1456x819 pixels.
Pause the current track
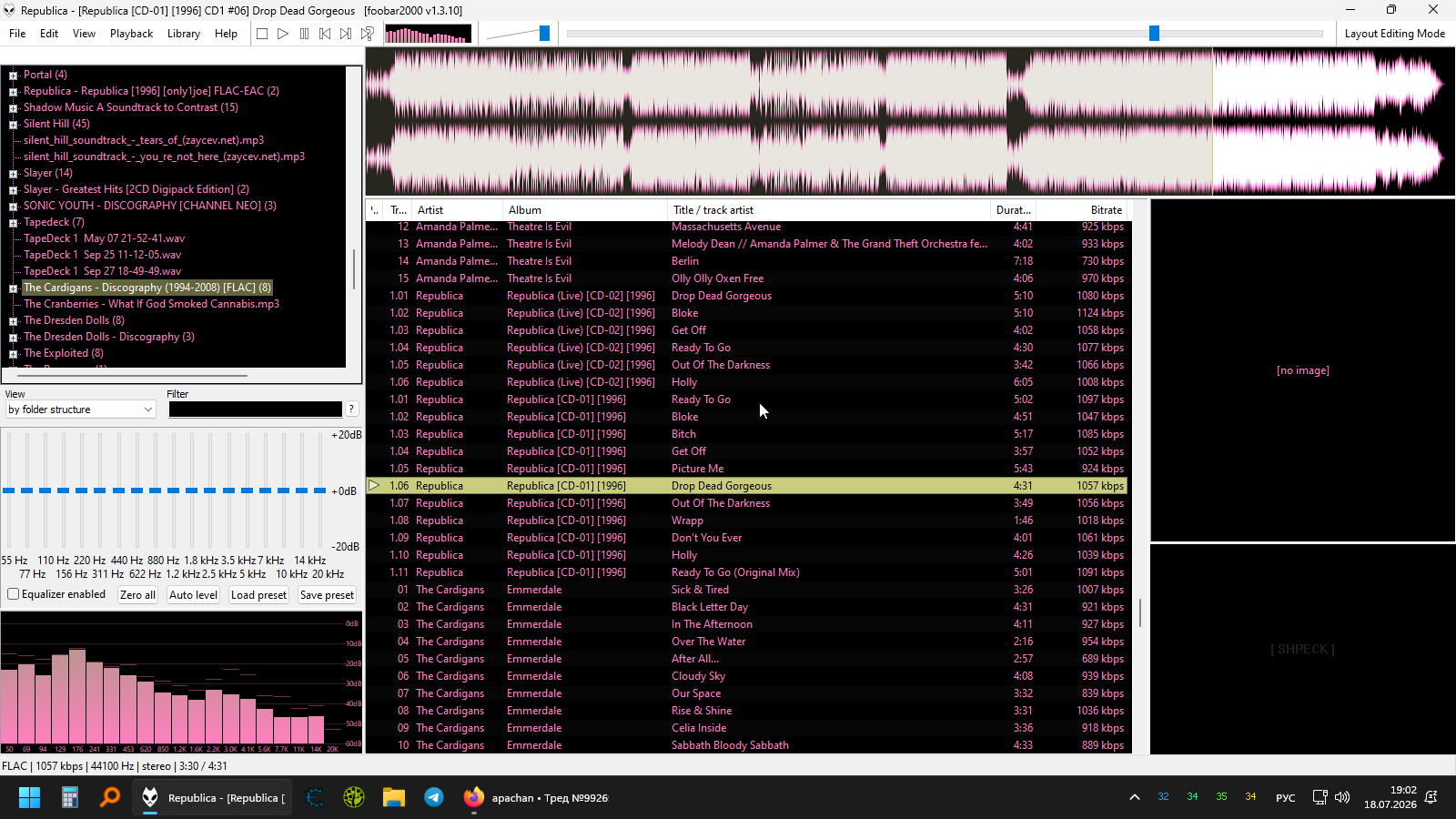click(304, 34)
